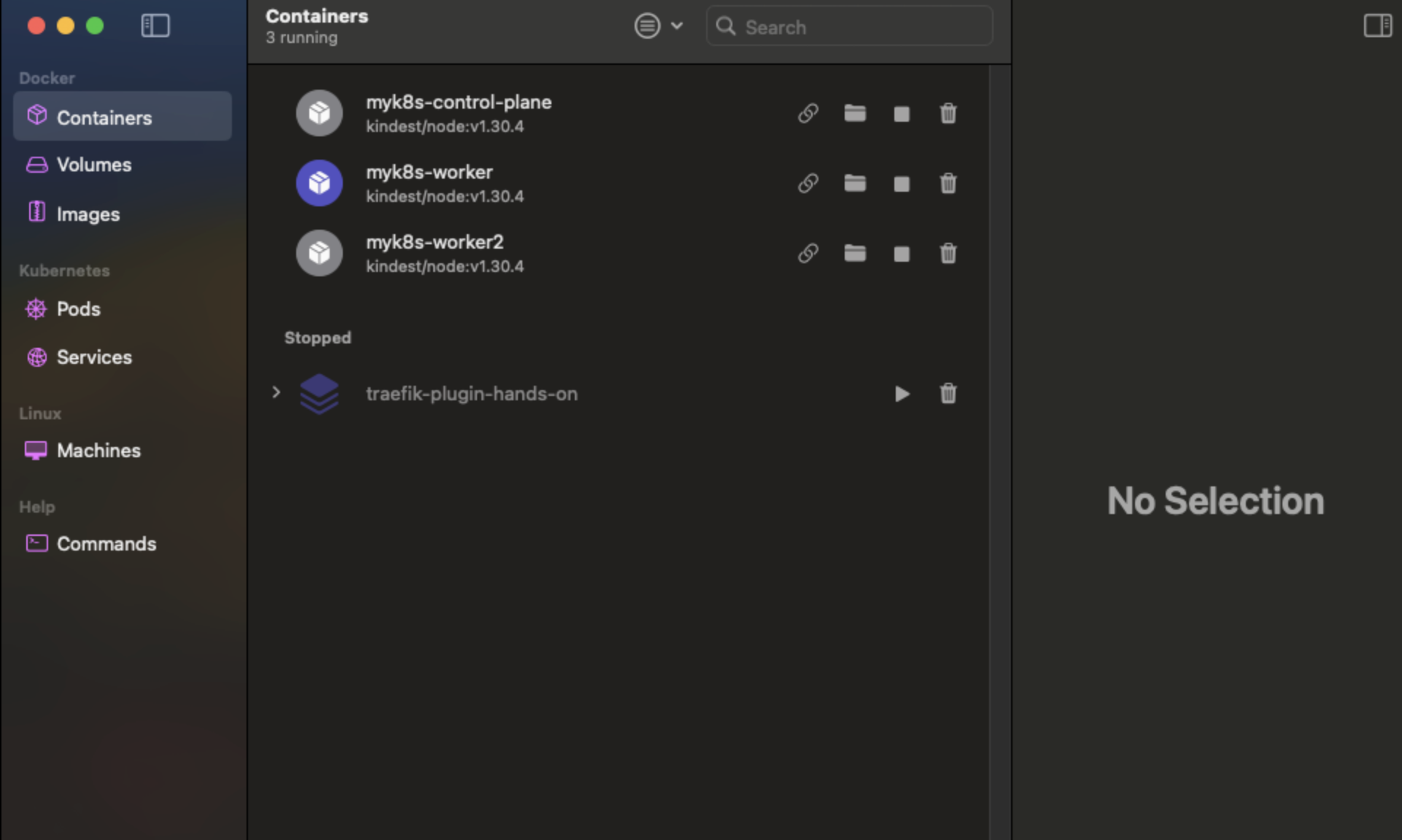
Task: Open folder icon for myk8s-worker2
Action: (x=854, y=253)
